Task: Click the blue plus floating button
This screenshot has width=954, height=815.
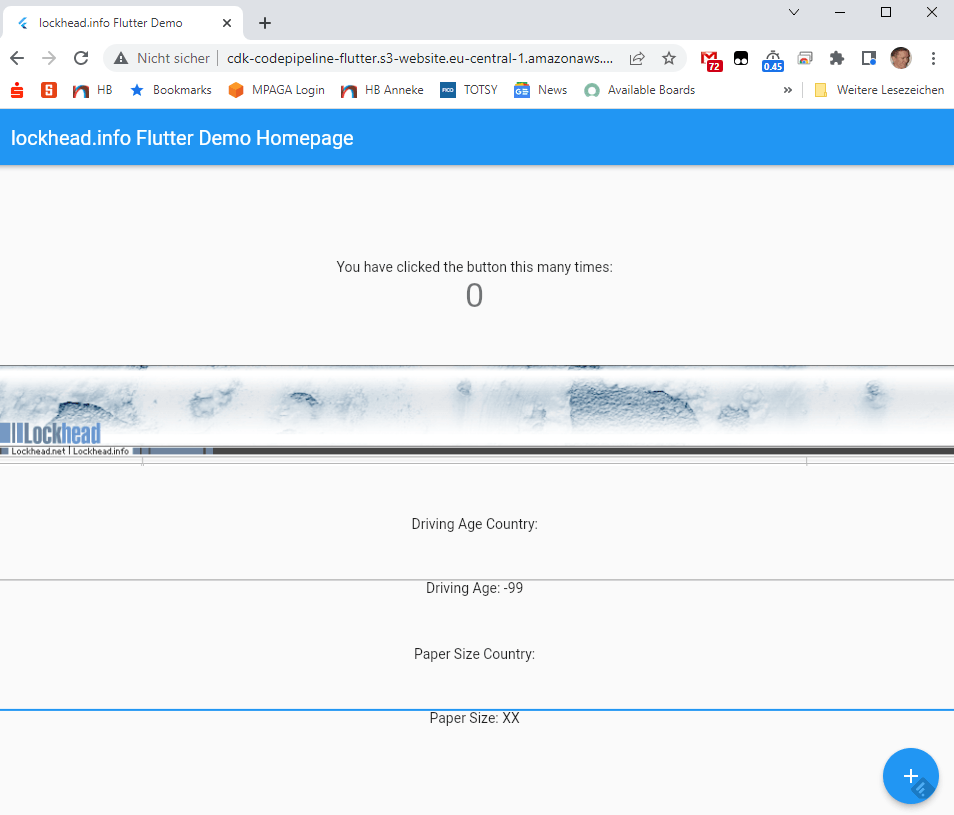Action: click(910, 775)
